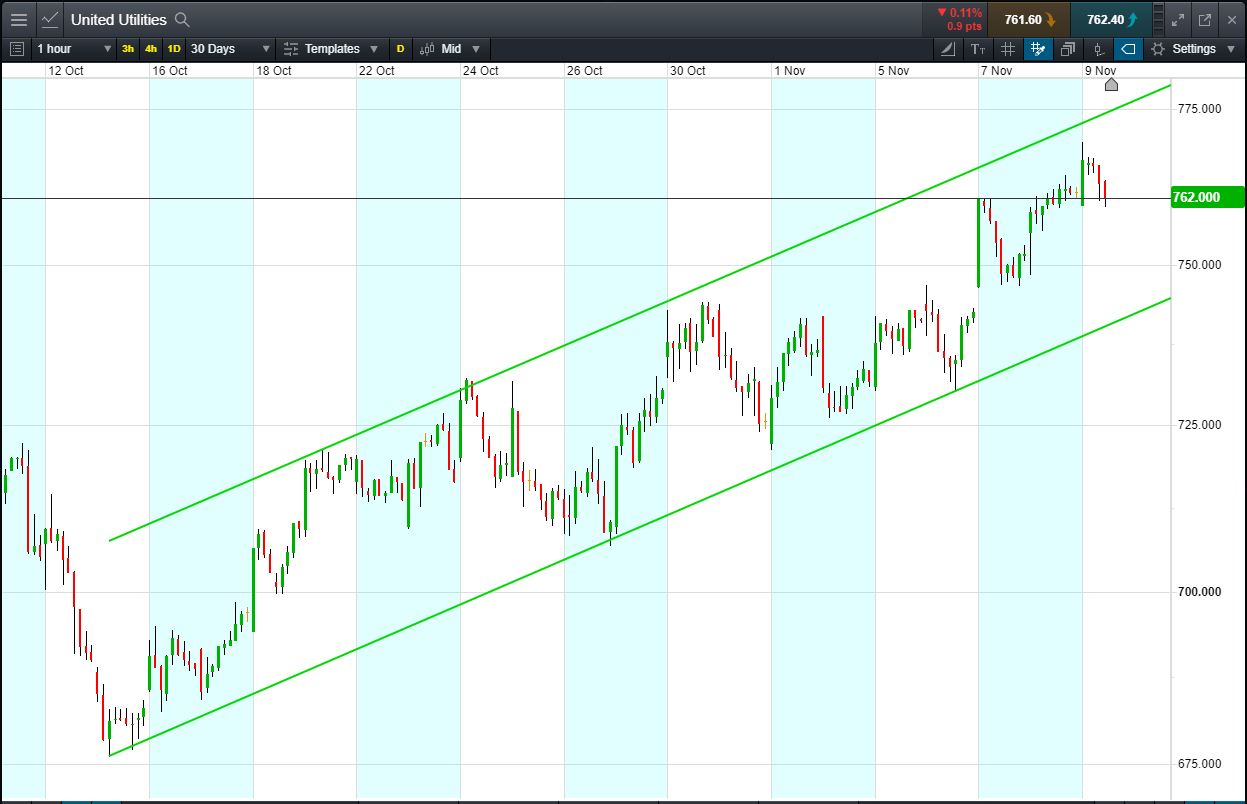Click the United Utilities chart title

[x=118, y=19]
